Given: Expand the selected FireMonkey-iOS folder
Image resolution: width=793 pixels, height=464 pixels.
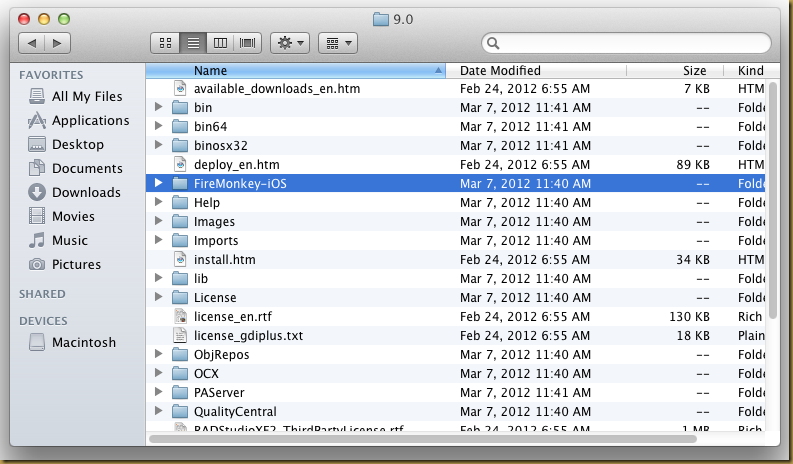Looking at the screenshot, I should (x=158, y=183).
